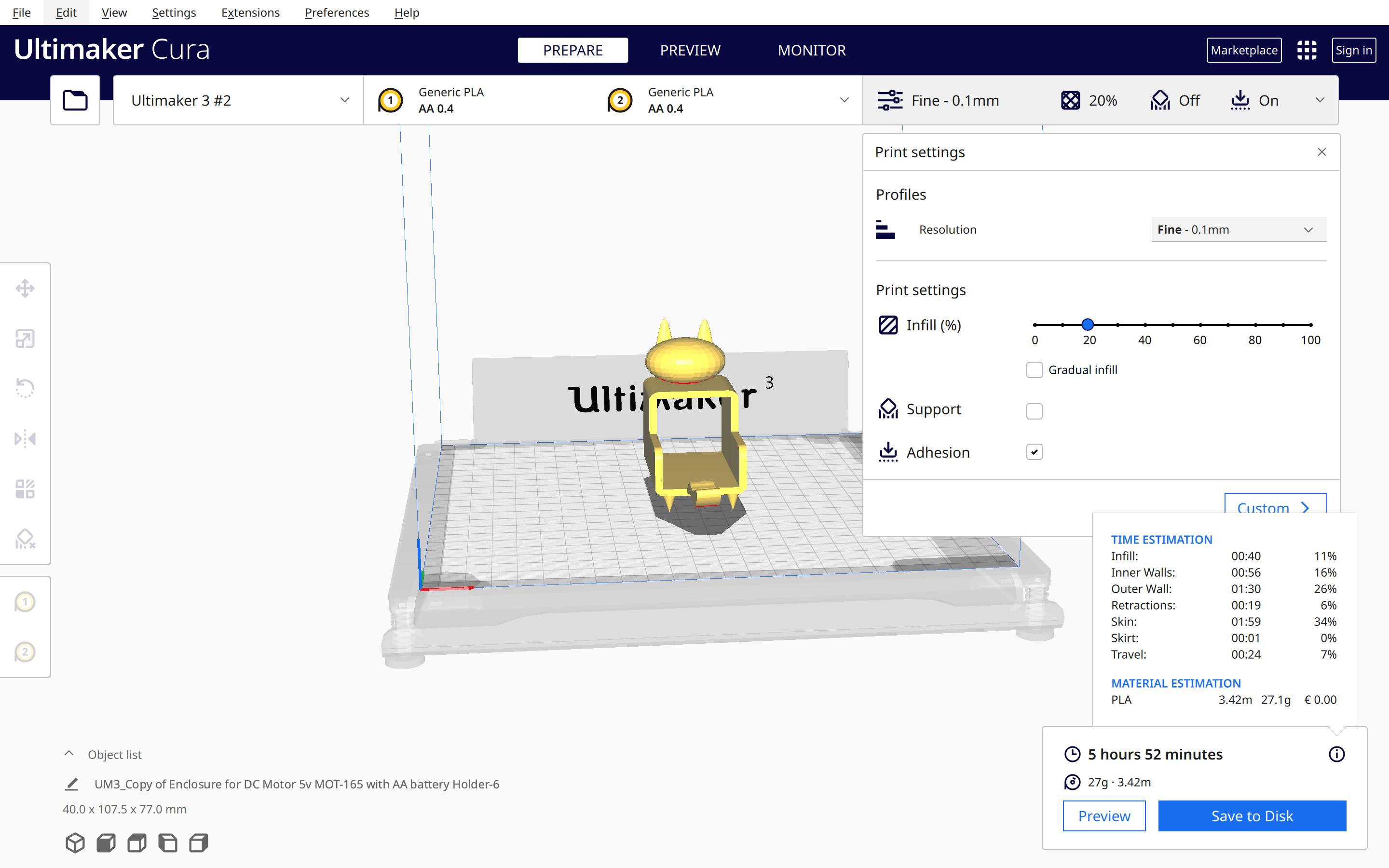This screenshot has height=868, width=1389.
Task: Click the Infill pattern icon in Print settings
Action: pyautogui.click(x=888, y=325)
